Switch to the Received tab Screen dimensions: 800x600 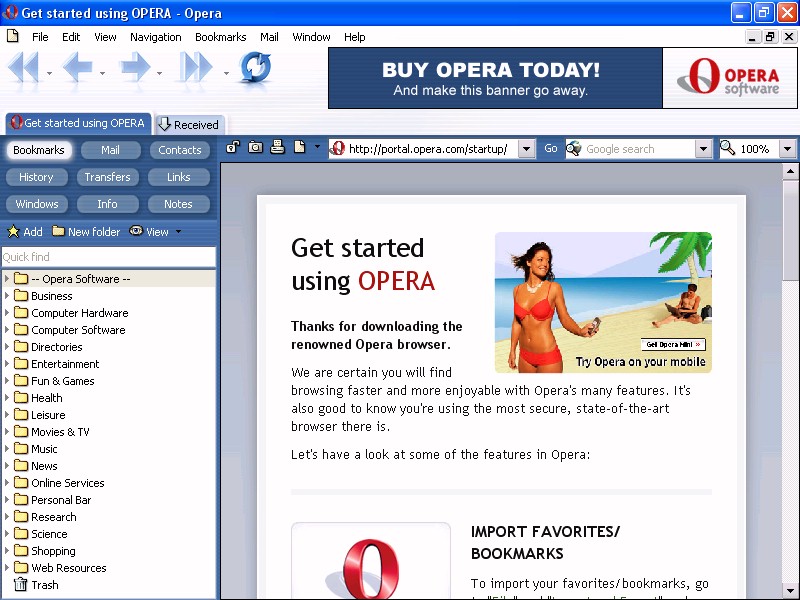[x=189, y=124]
